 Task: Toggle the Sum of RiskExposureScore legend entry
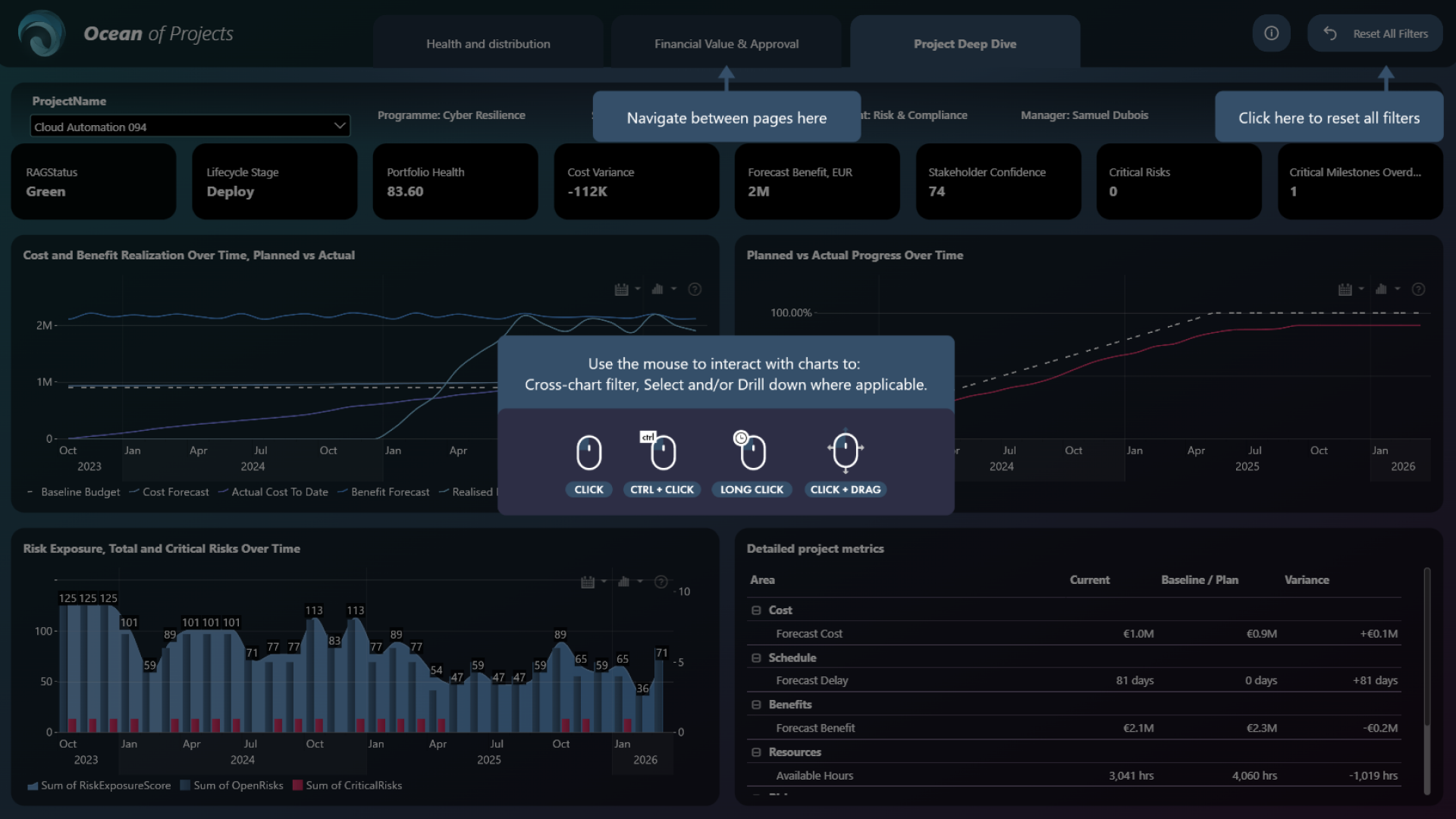[x=99, y=786]
